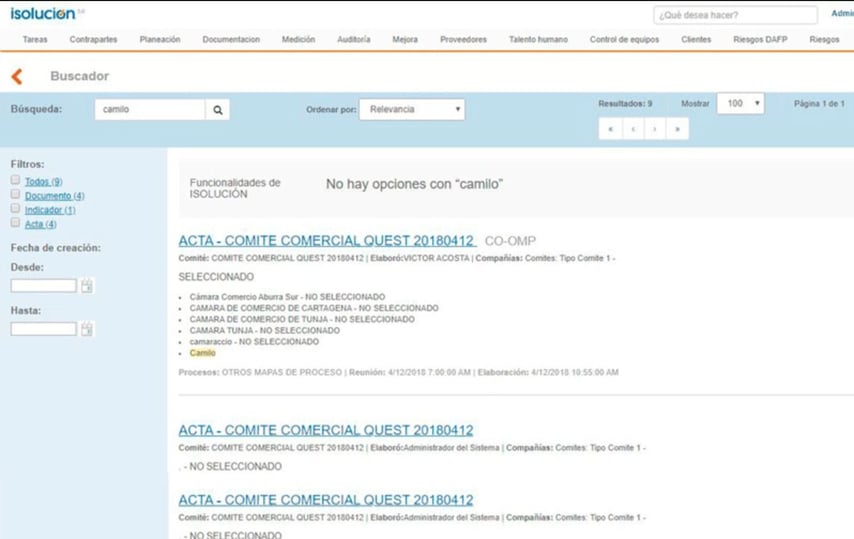Click 'No hay opciones con "camilo"' message
The height and width of the screenshot is (539, 854).
(x=414, y=184)
